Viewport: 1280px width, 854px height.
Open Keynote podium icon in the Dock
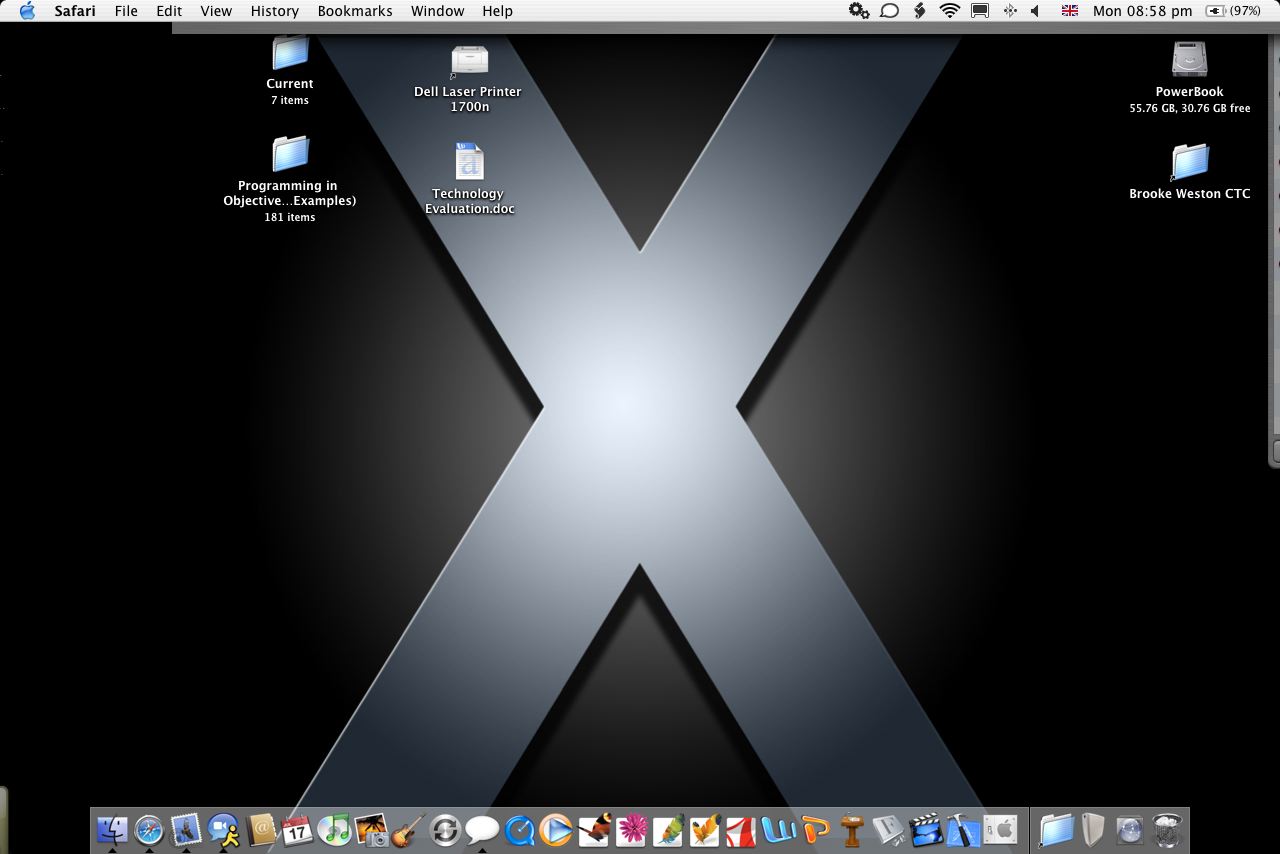(x=852, y=830)
